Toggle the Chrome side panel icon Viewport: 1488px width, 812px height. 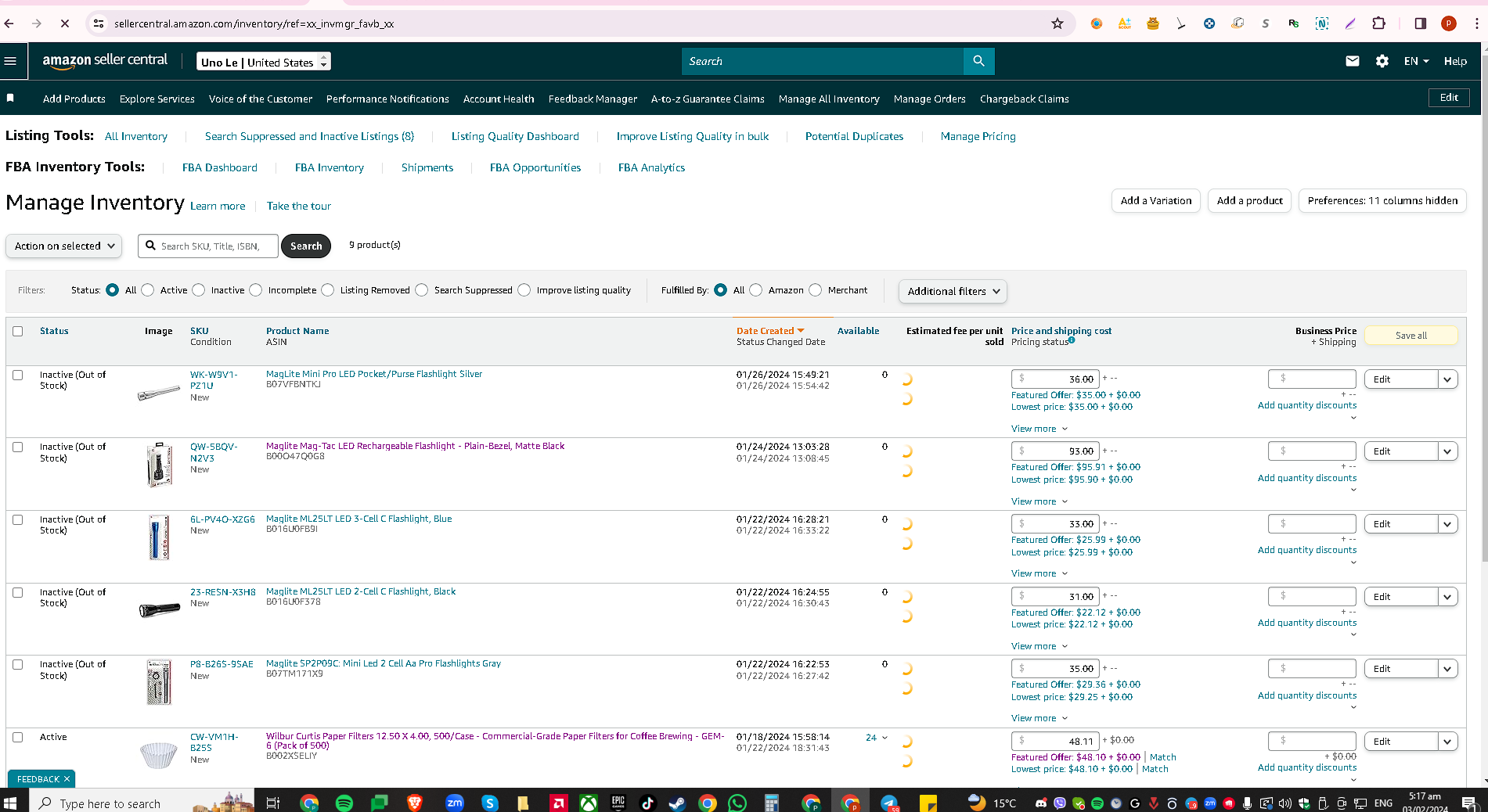(x=1420, y=23)
